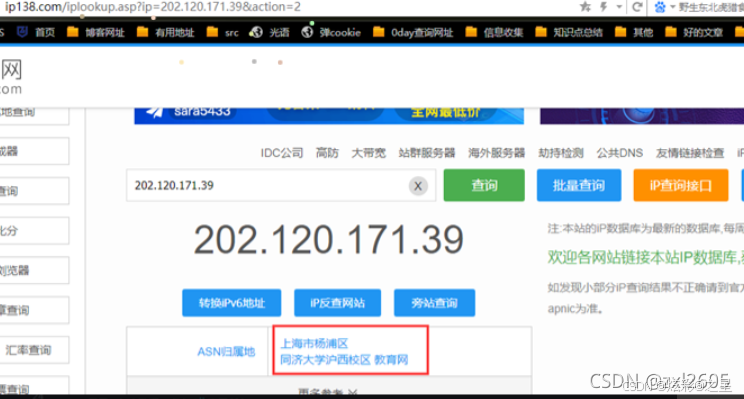Open the 好的文章 bookmark folder
This screenshot has width=744, height=399.
coord(694,32)
